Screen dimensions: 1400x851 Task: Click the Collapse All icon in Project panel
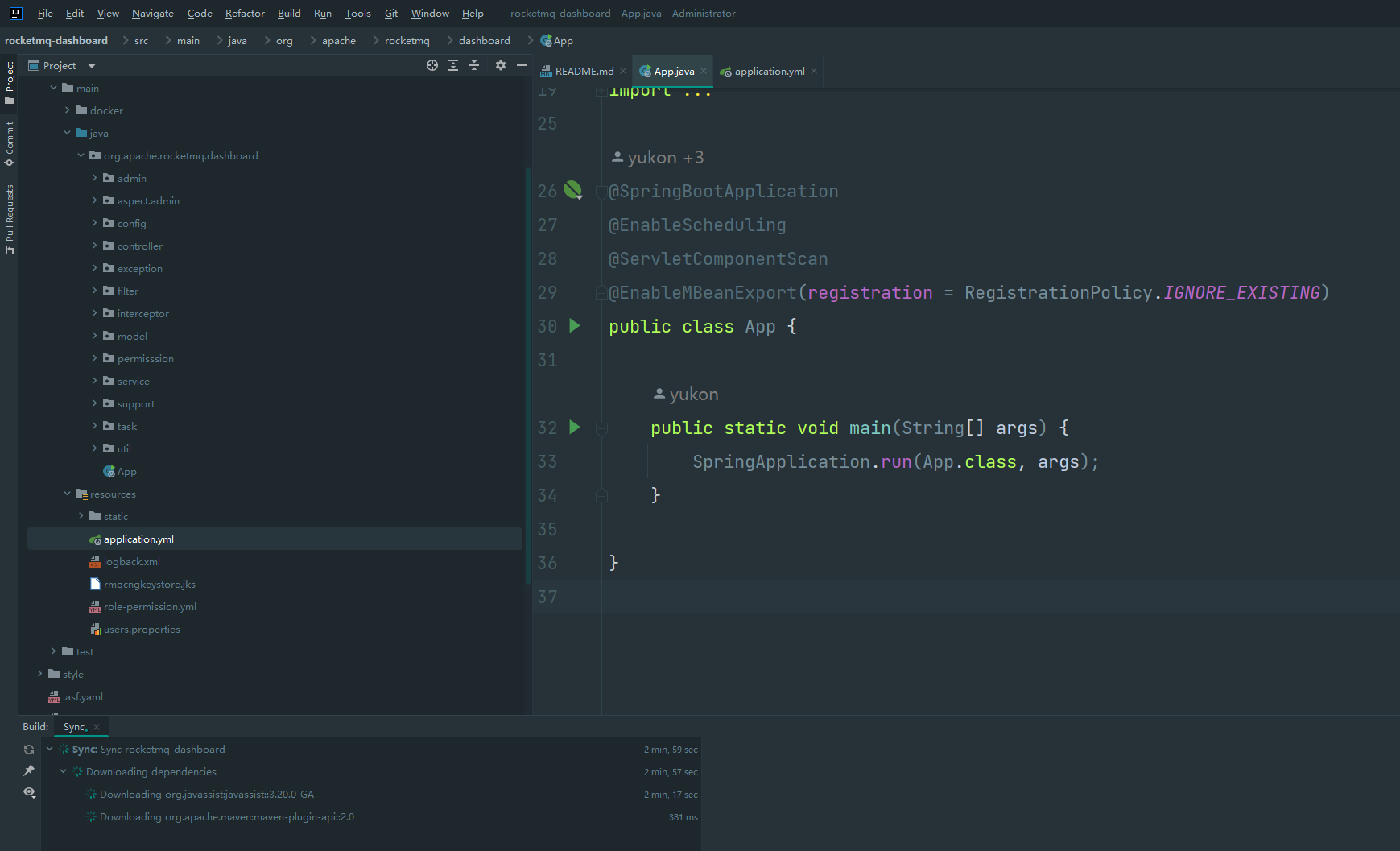coord(474,65)
